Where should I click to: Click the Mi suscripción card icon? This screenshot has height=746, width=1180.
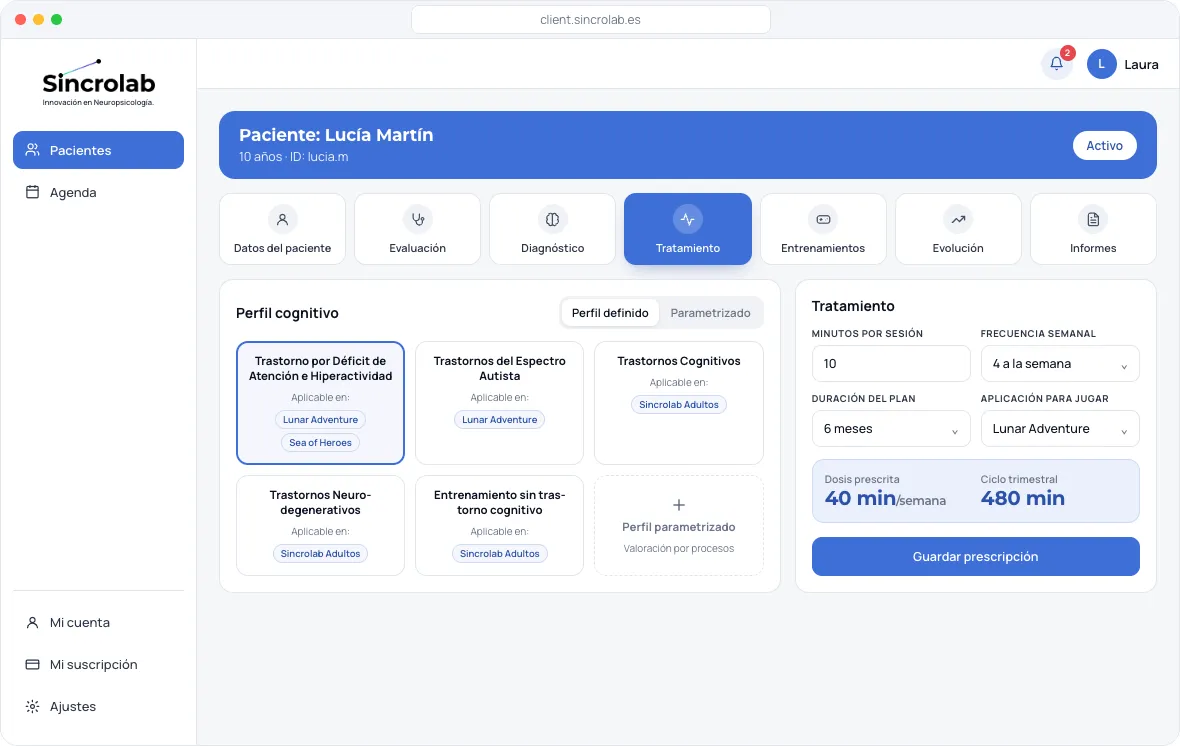(32, 665)
